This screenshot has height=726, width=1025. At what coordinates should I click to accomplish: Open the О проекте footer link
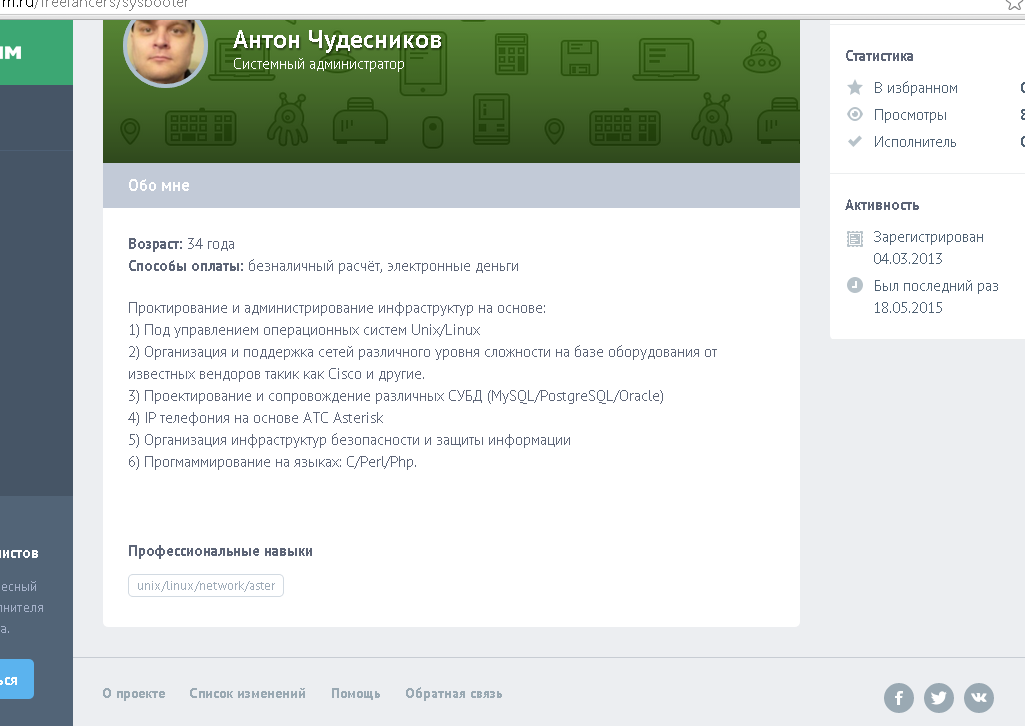134,693
